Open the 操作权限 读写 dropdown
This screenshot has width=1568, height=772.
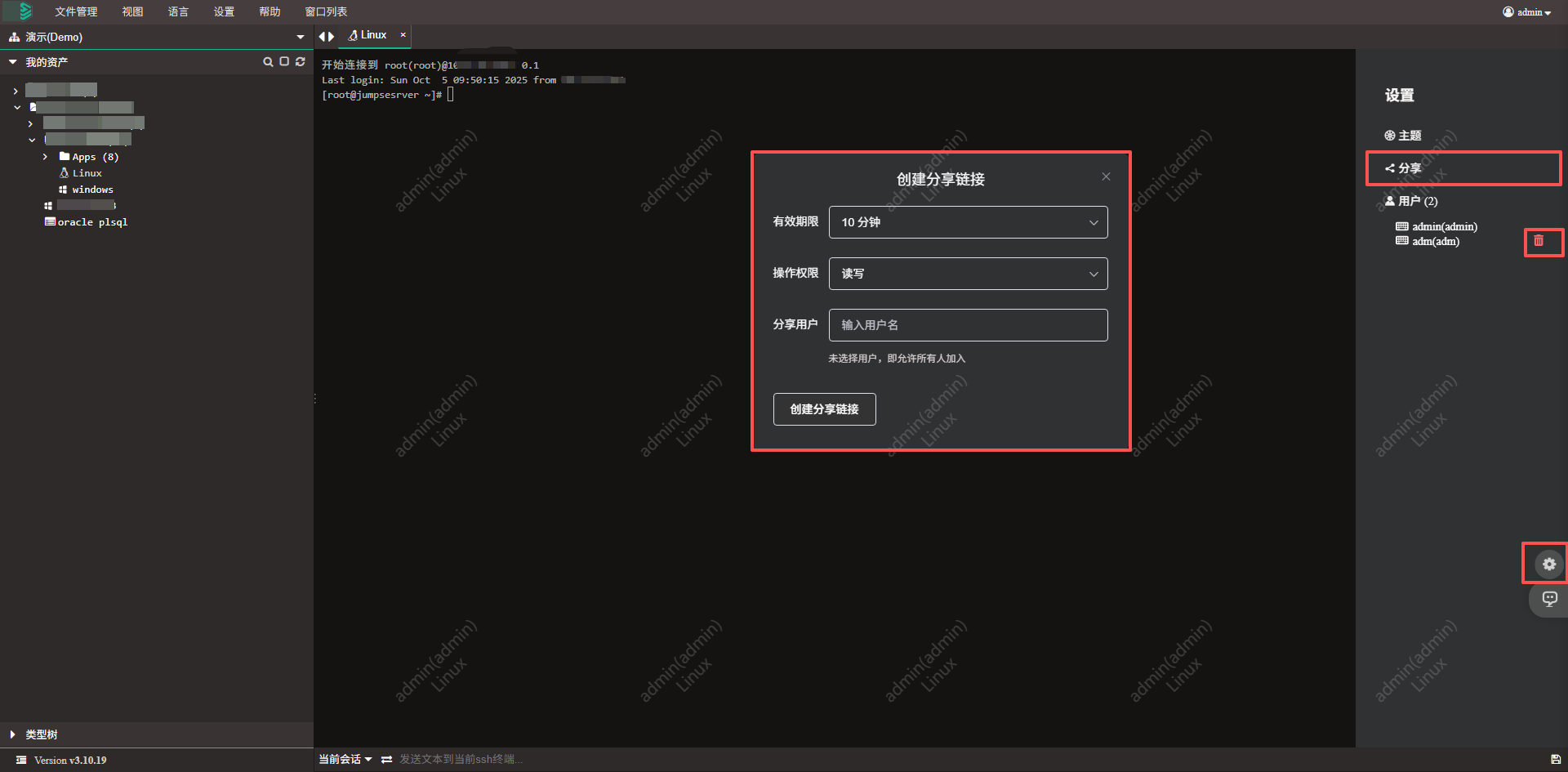coord(968,274)
